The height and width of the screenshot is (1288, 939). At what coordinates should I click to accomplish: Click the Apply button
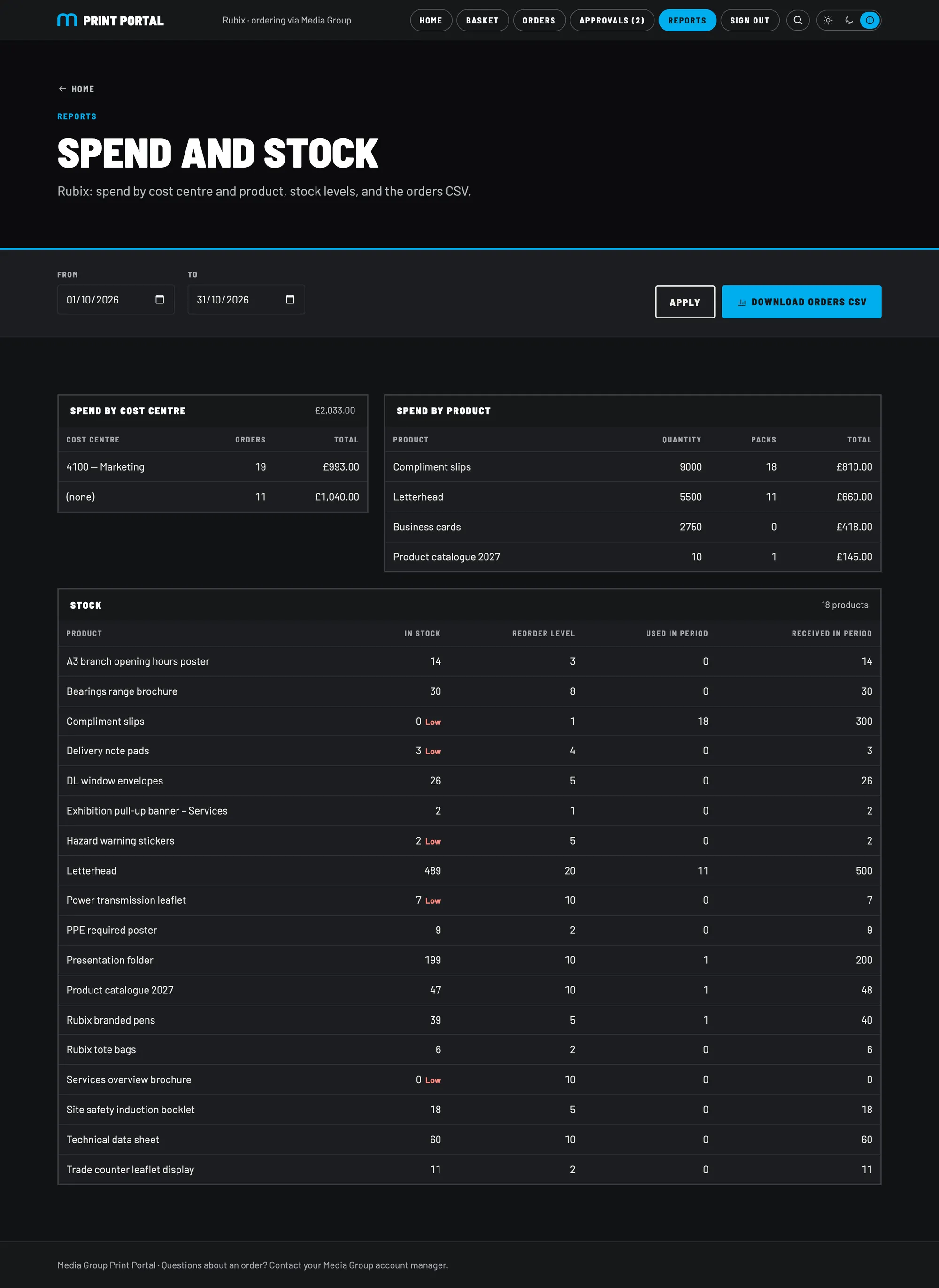point(685,302)
